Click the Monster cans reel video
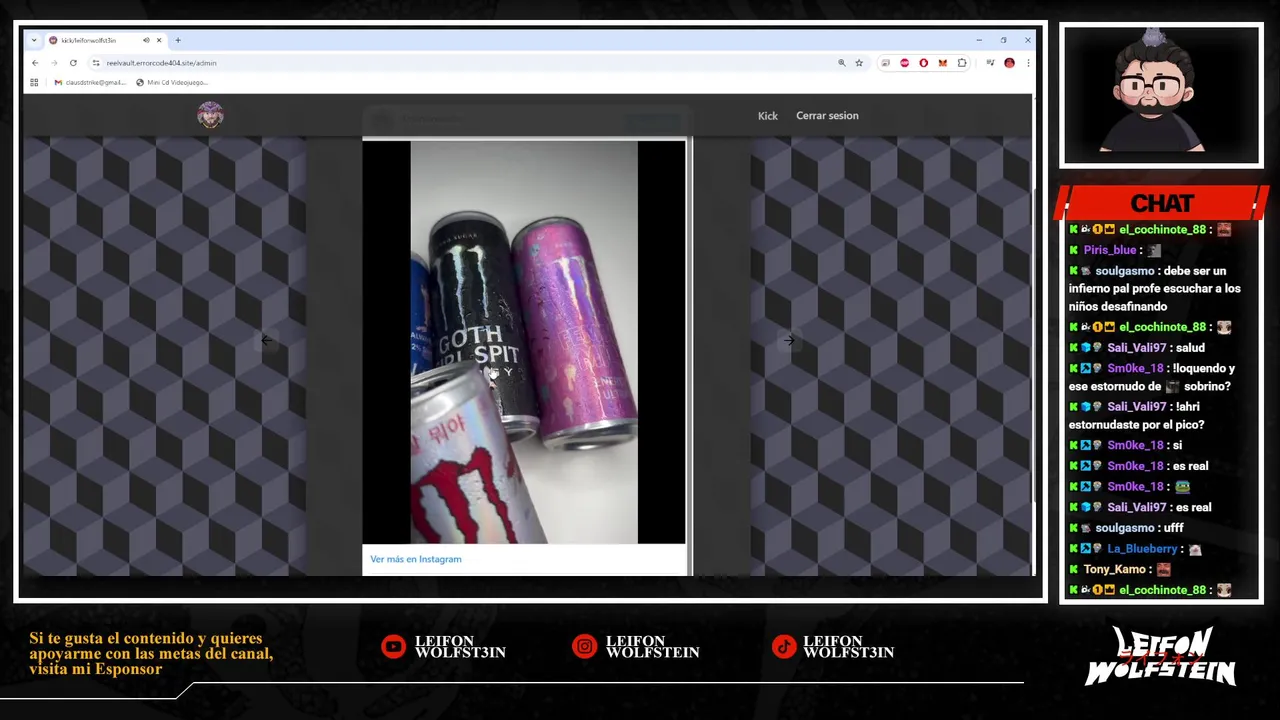 tap(524, 342)
